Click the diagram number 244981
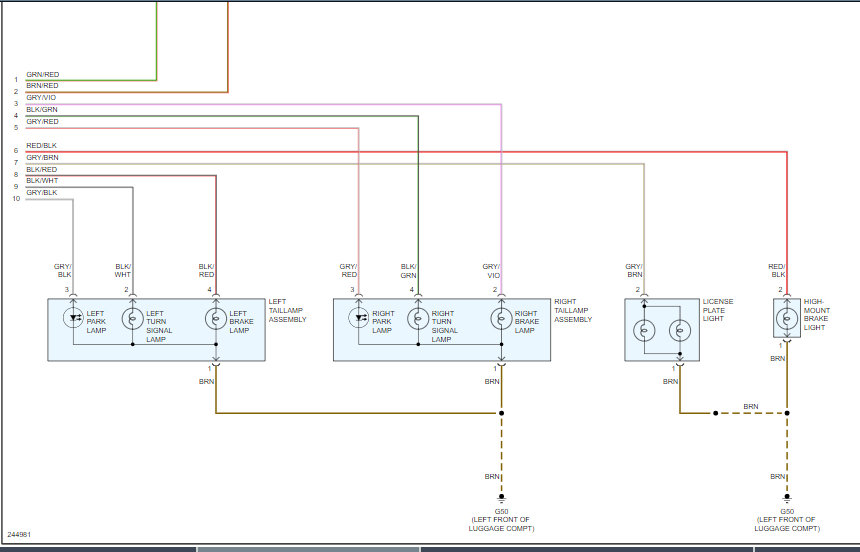This screenshot has height=552, width=860. point(19,534)
